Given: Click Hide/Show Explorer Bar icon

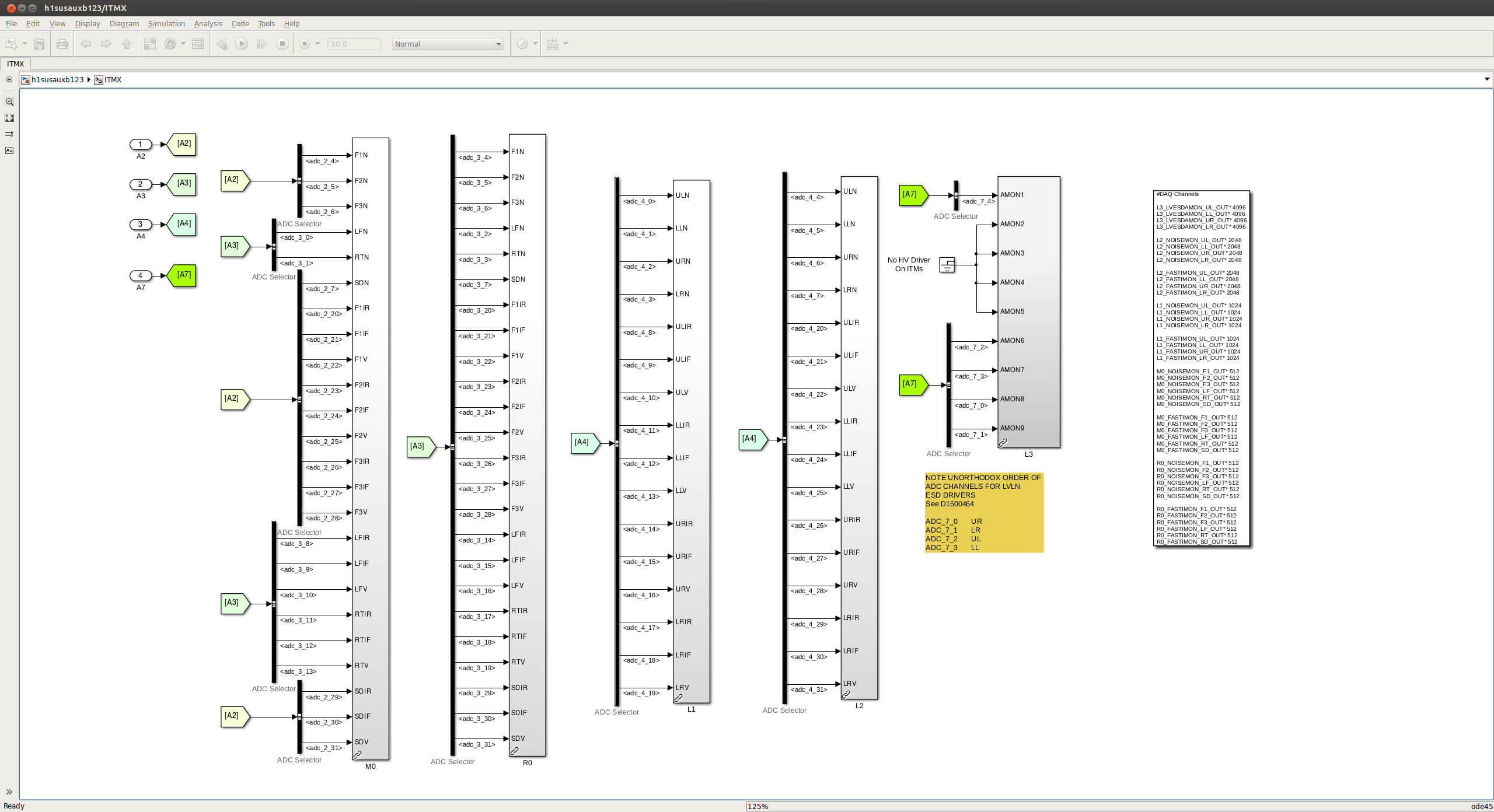Looking at the screenshot, I should click(9, 79).
